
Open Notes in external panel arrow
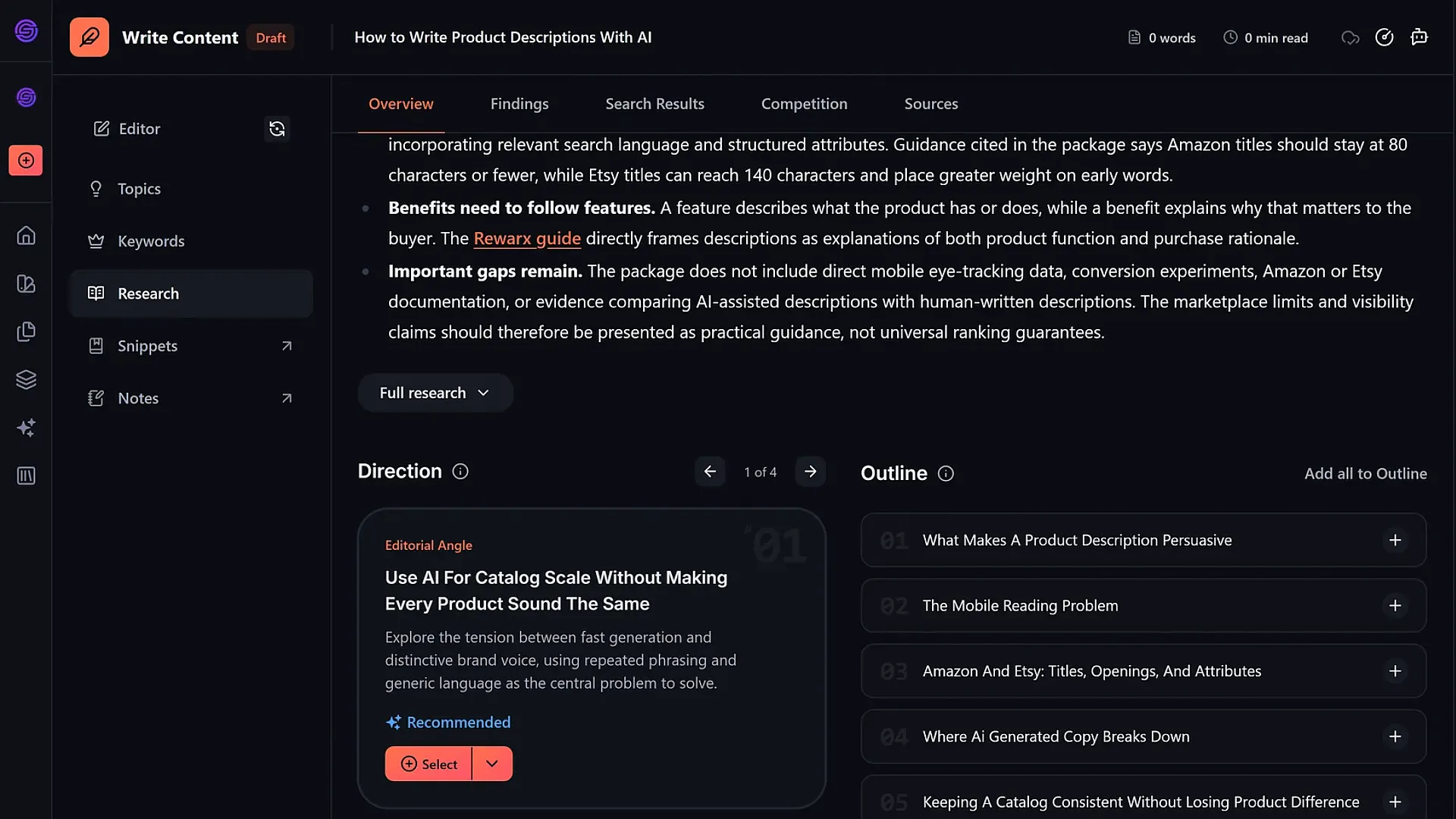point(287,398)
